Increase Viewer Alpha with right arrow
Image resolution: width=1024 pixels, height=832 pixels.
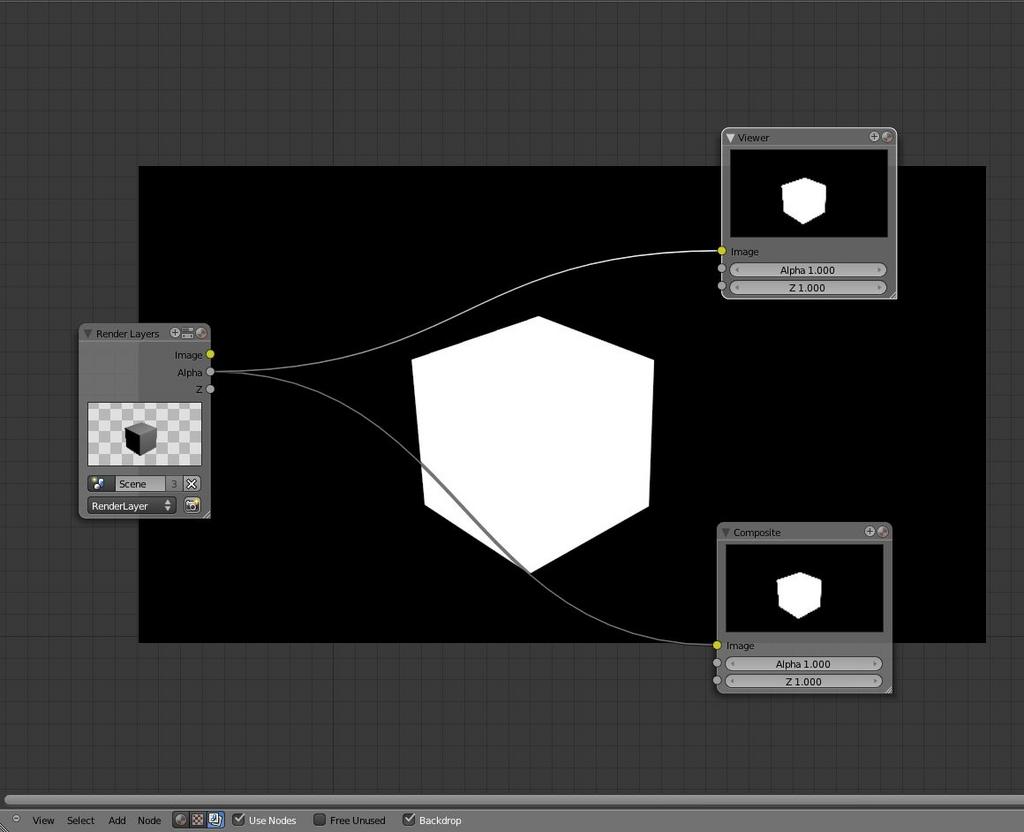(x=879, y=270)
